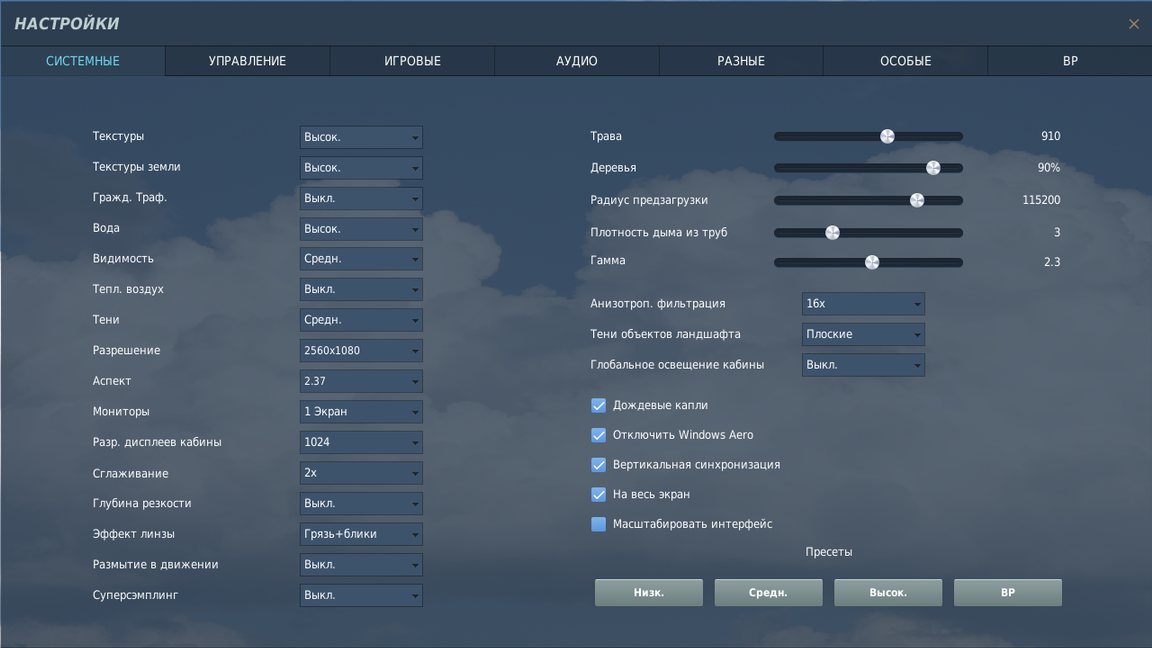Screen dimensions: 1152x648
Task: Click the Плотность дыма value 3
Action: [x=1057, y=233]
